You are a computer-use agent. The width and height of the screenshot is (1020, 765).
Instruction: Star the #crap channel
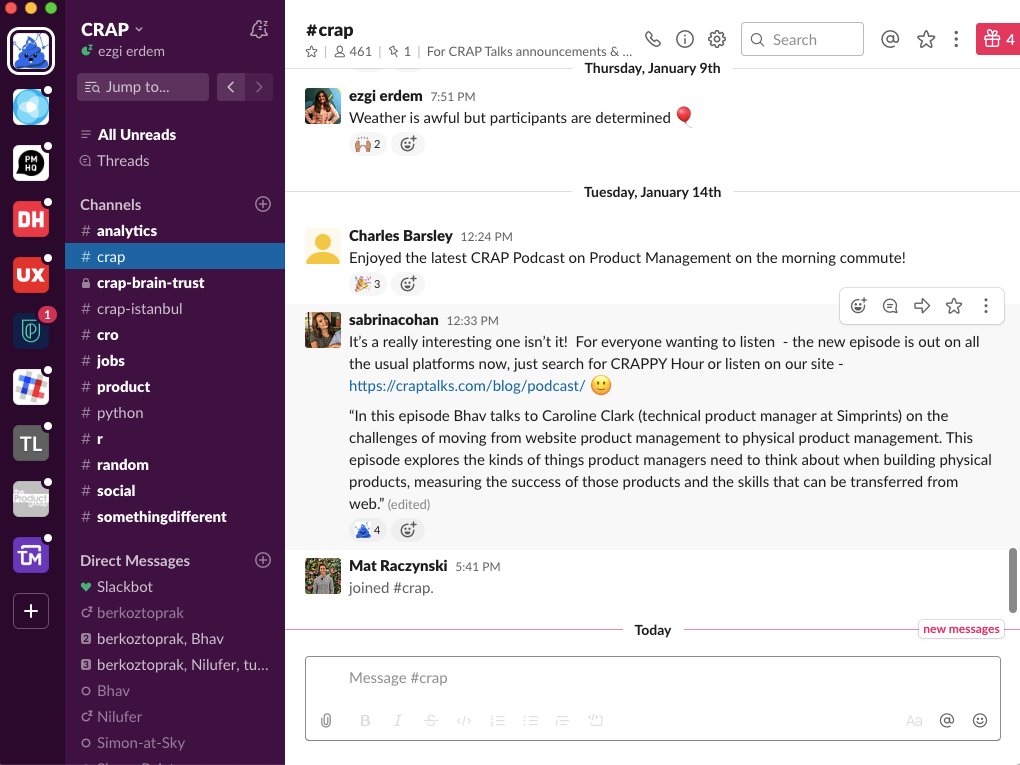[312, 51]
